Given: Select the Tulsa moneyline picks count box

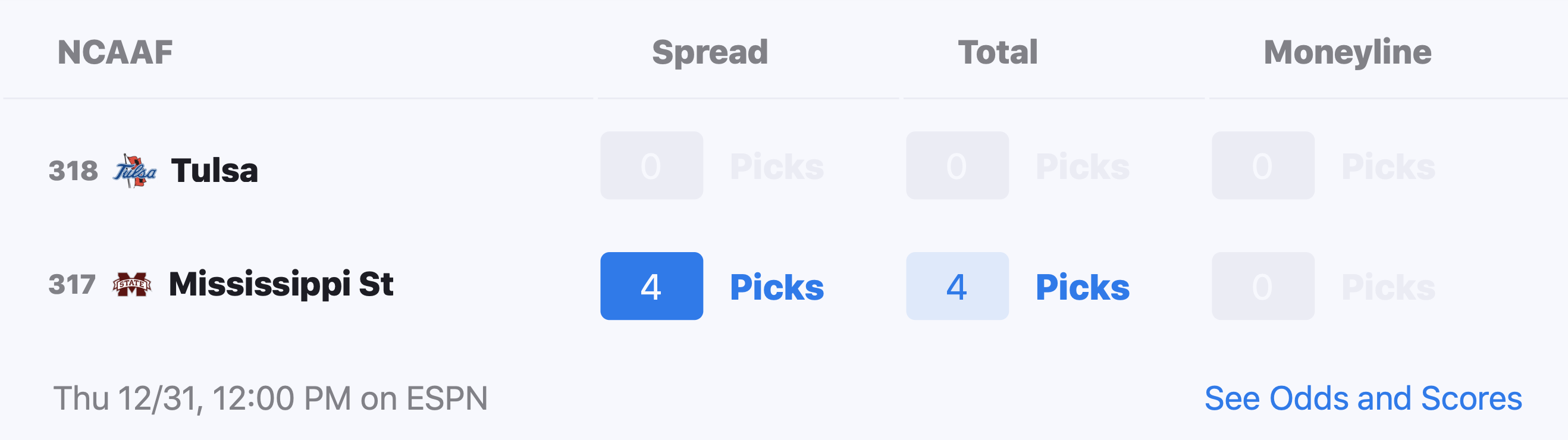Looking at the screenshot, I should tap(1263, 165).
